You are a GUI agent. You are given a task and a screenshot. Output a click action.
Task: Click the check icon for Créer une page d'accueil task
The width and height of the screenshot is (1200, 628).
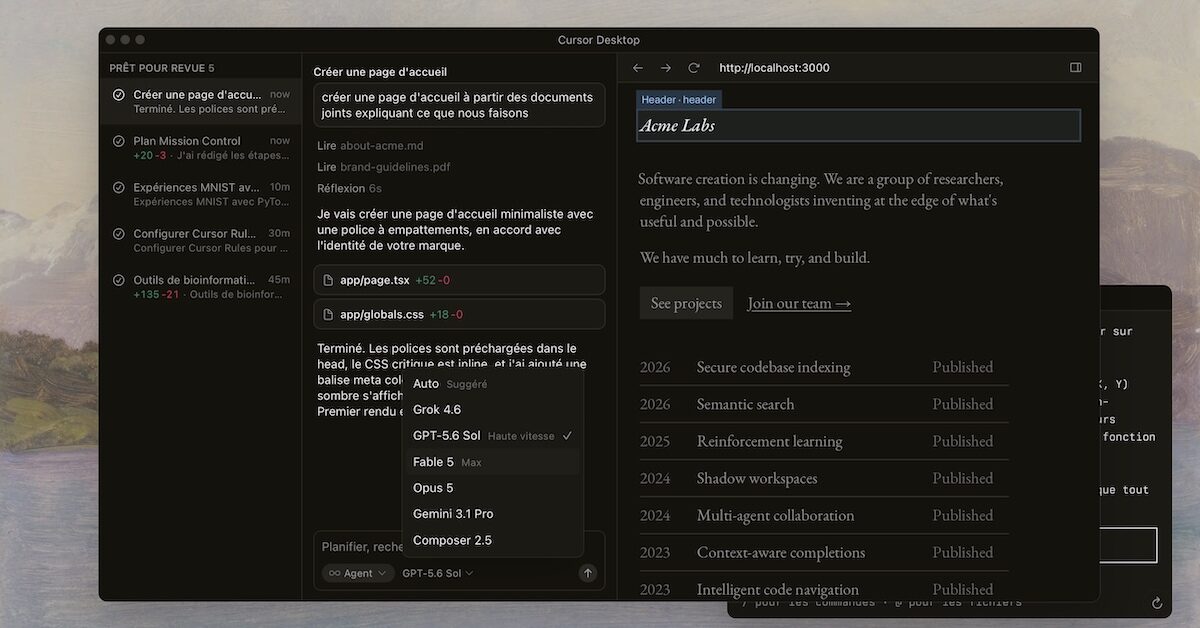(x=119, y=95)
